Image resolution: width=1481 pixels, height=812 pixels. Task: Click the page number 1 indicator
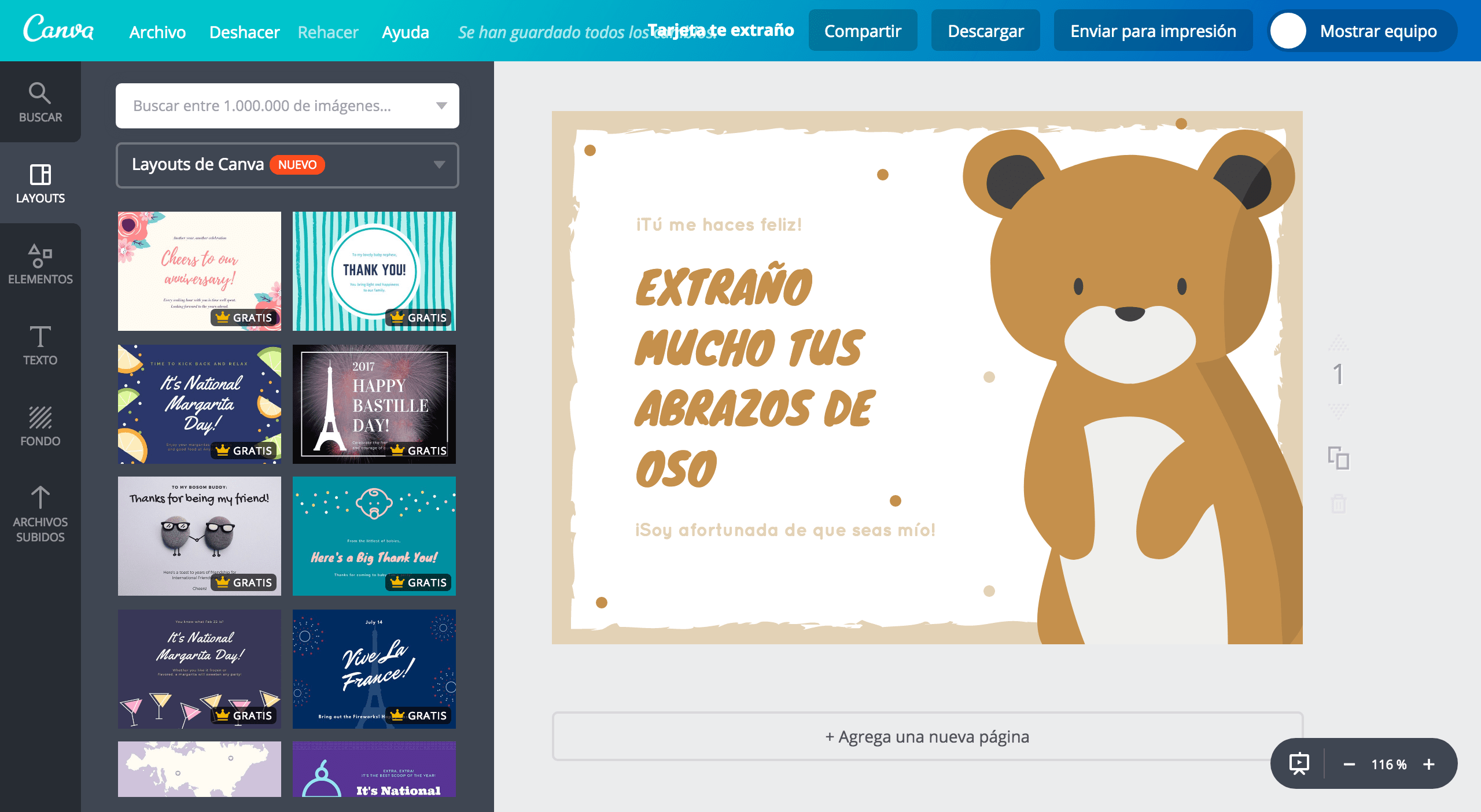[x=1338, y=375]
